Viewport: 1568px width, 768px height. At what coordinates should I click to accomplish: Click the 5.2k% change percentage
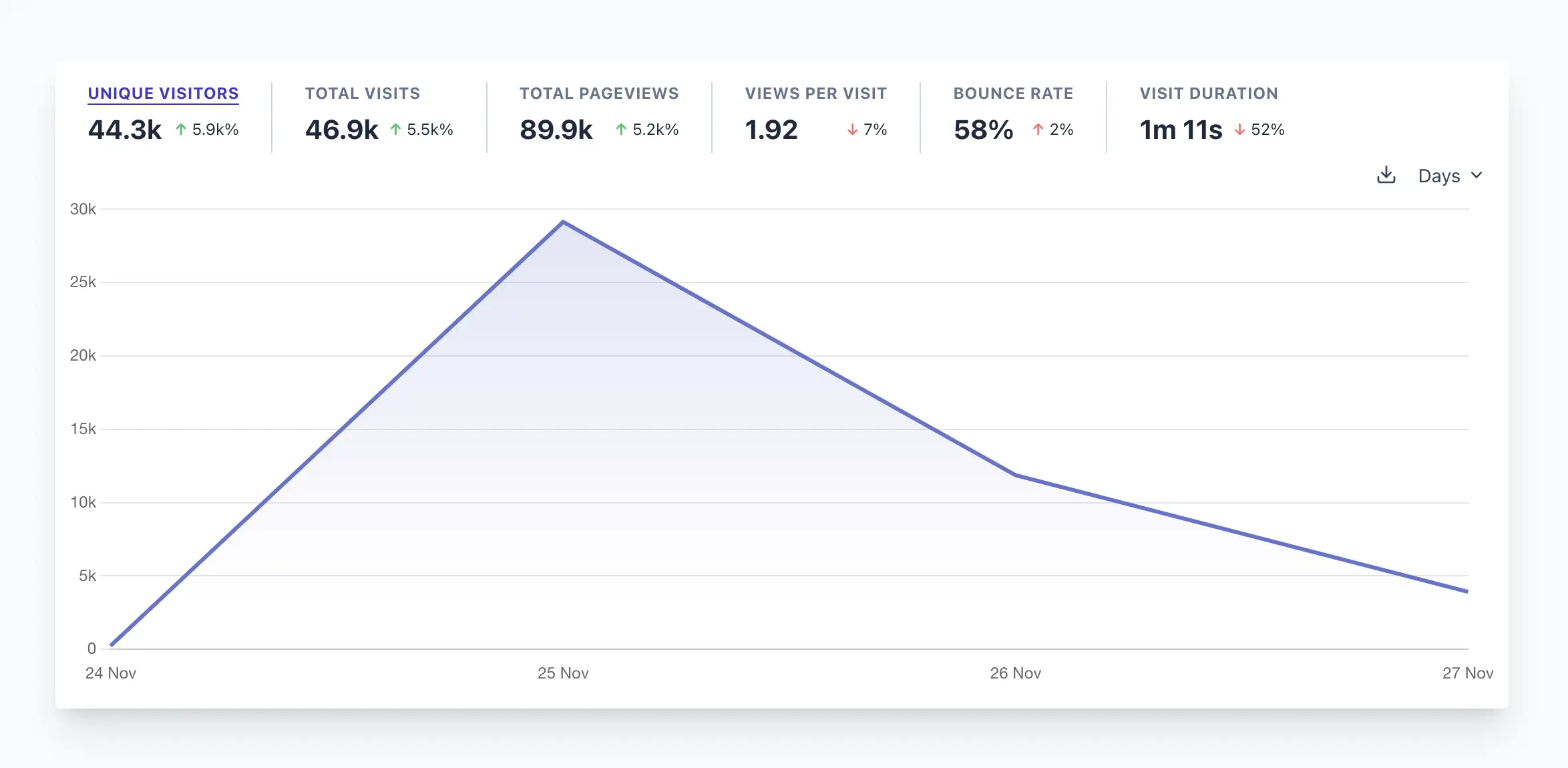(656, 130)
